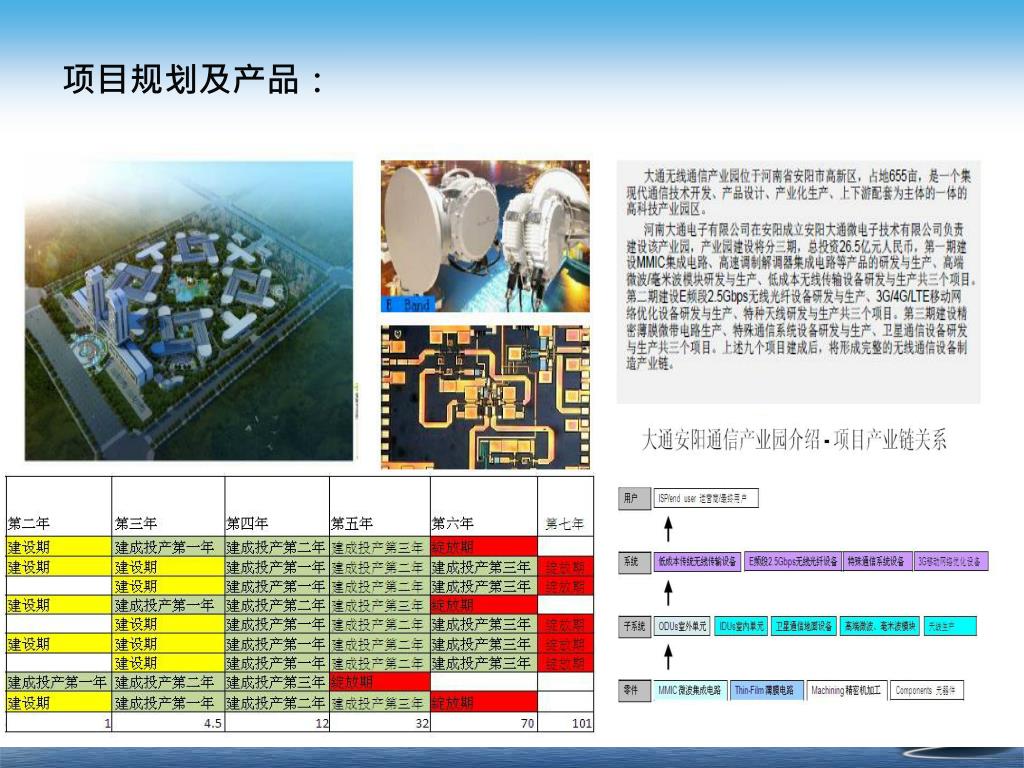Click the MMIC 微波集成电路 box
The width and height of the screenshot is (1024, 768).
click(689, 690)
